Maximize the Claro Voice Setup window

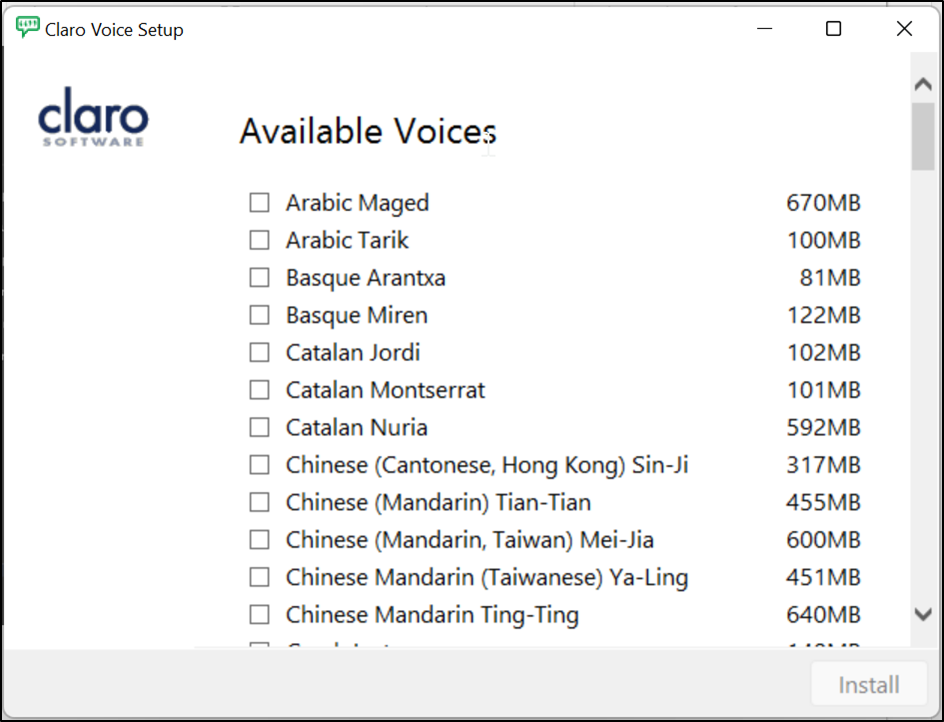[833, 29]
